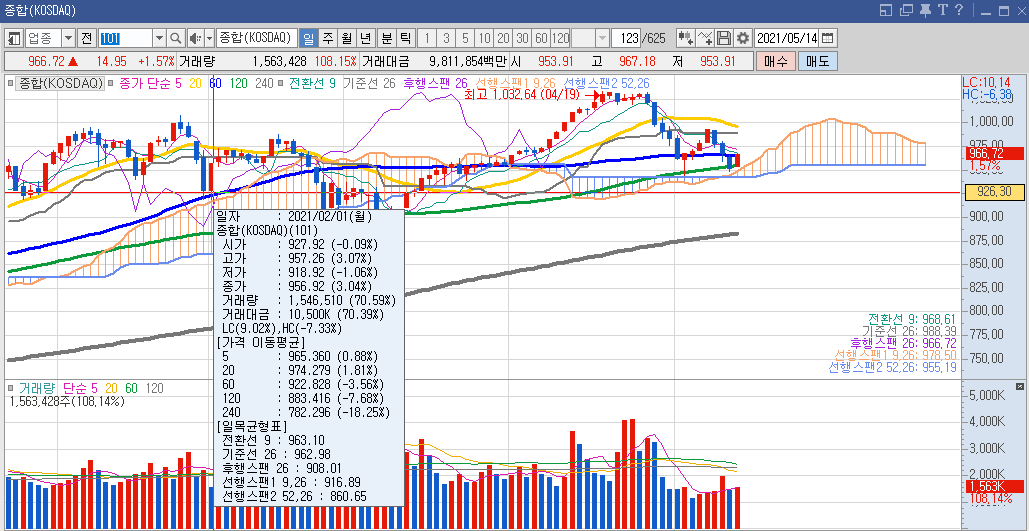The height and width of the screenshot is (531, 1029).
Task: Open the calendar date picker icon
Action: (828, 38)
